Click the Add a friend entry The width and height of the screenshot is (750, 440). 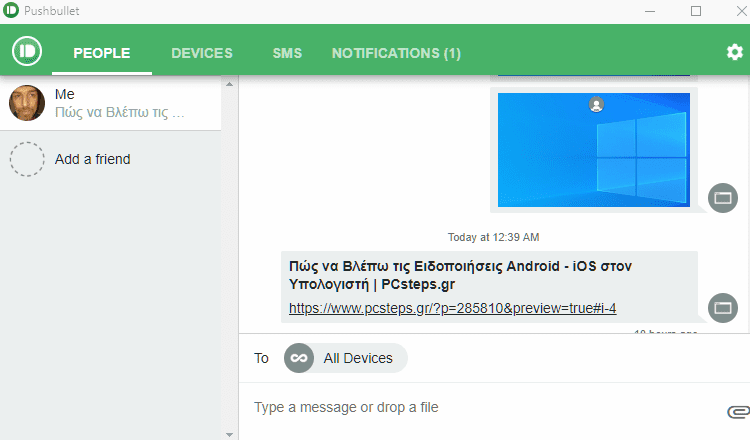coord(110,159)
